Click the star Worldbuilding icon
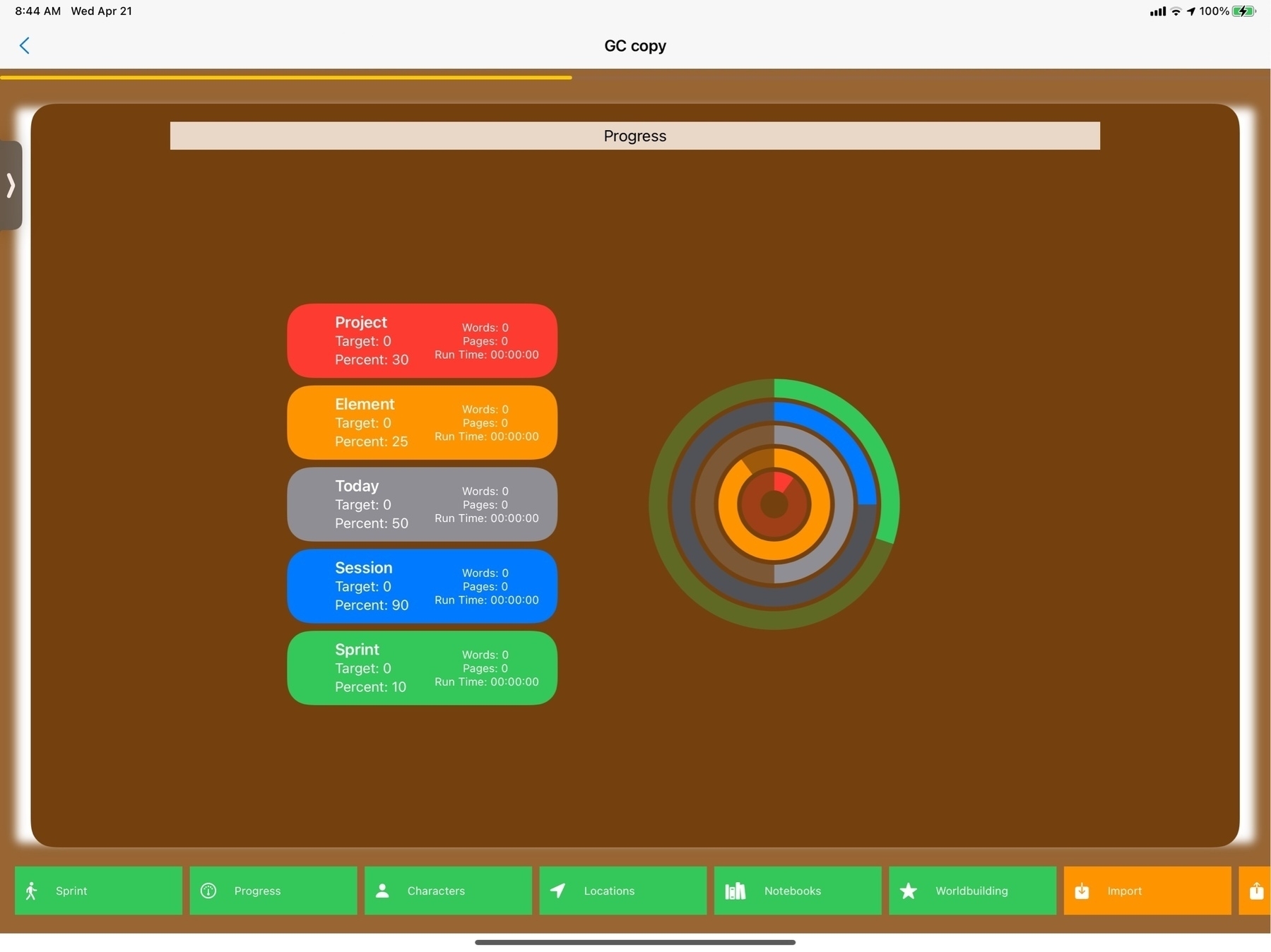1271x952 pixels. (x=909, y=891)
